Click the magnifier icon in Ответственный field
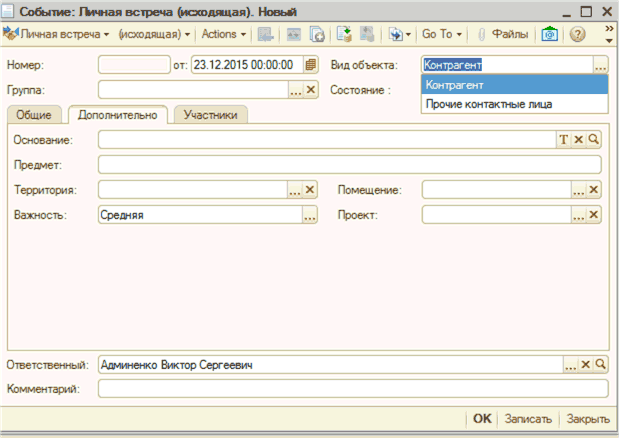The image size is (619, 438). click(601, 365)
